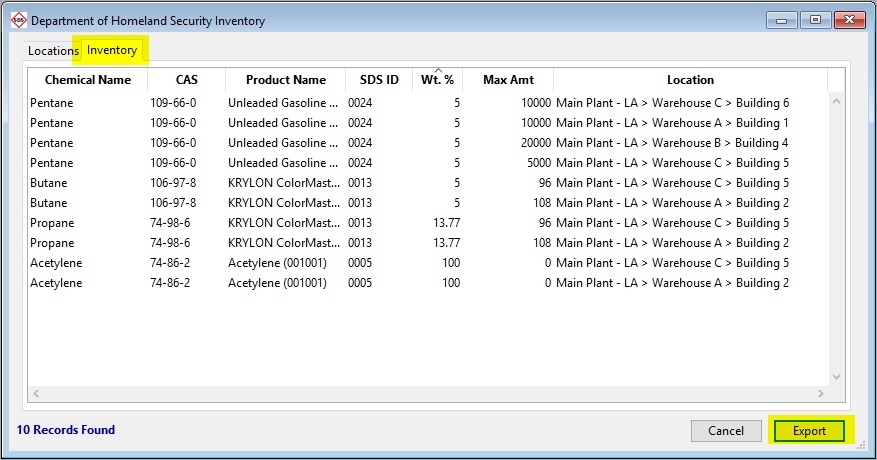
Task: Click the Product Name column header
Action: click(286, 80)
